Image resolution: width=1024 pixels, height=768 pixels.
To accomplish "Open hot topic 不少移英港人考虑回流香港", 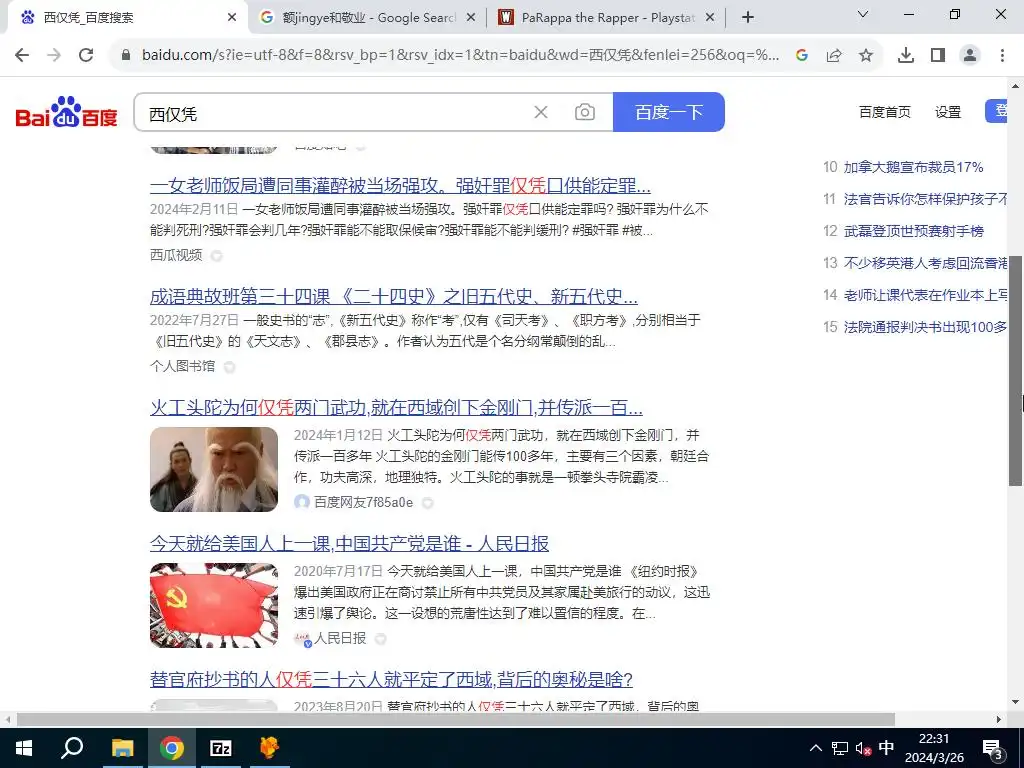I will pyautogui.click(x=925, y=263).
